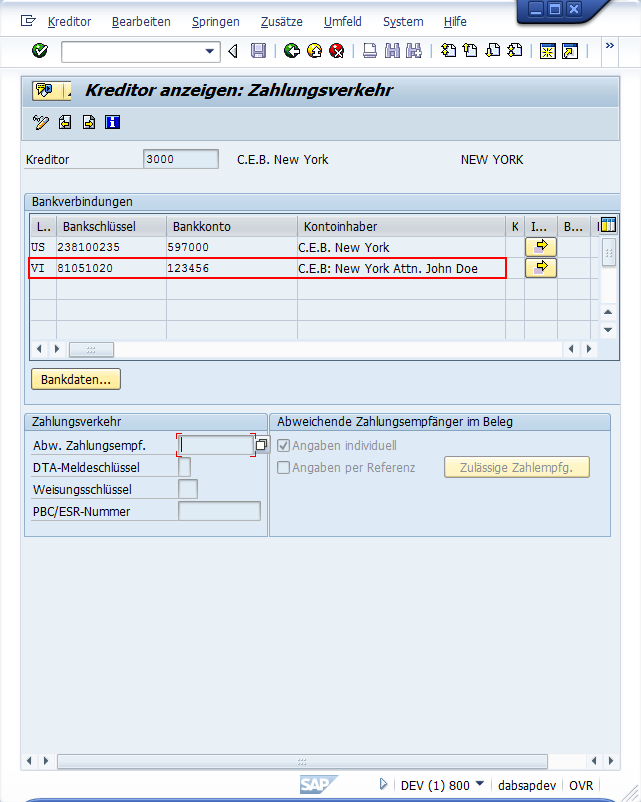Open the Springen menu
The height and width of the screenshot is (802, 641).
click(x=216, y=22)
